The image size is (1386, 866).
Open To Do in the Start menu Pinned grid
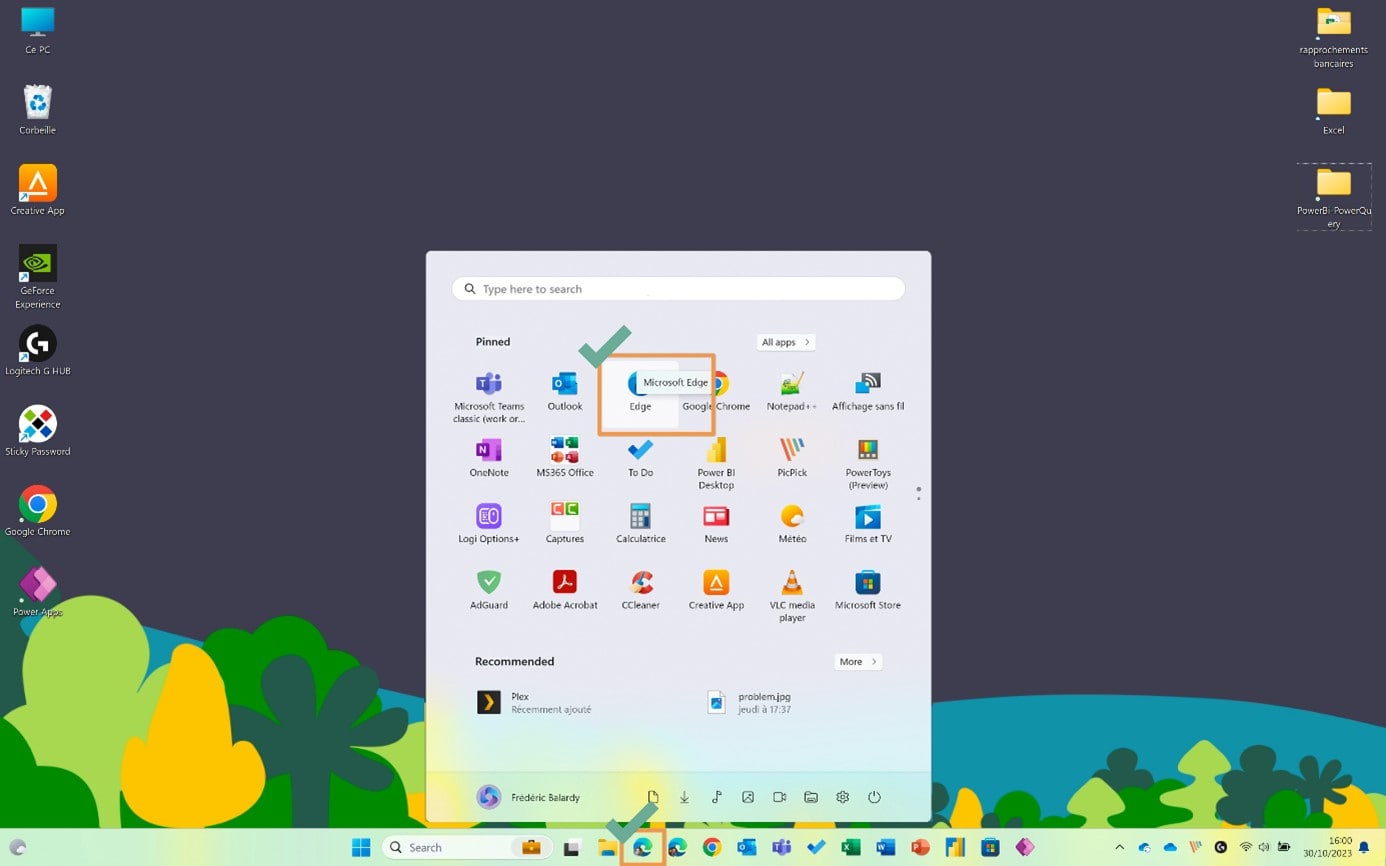[x=640, y=457]
